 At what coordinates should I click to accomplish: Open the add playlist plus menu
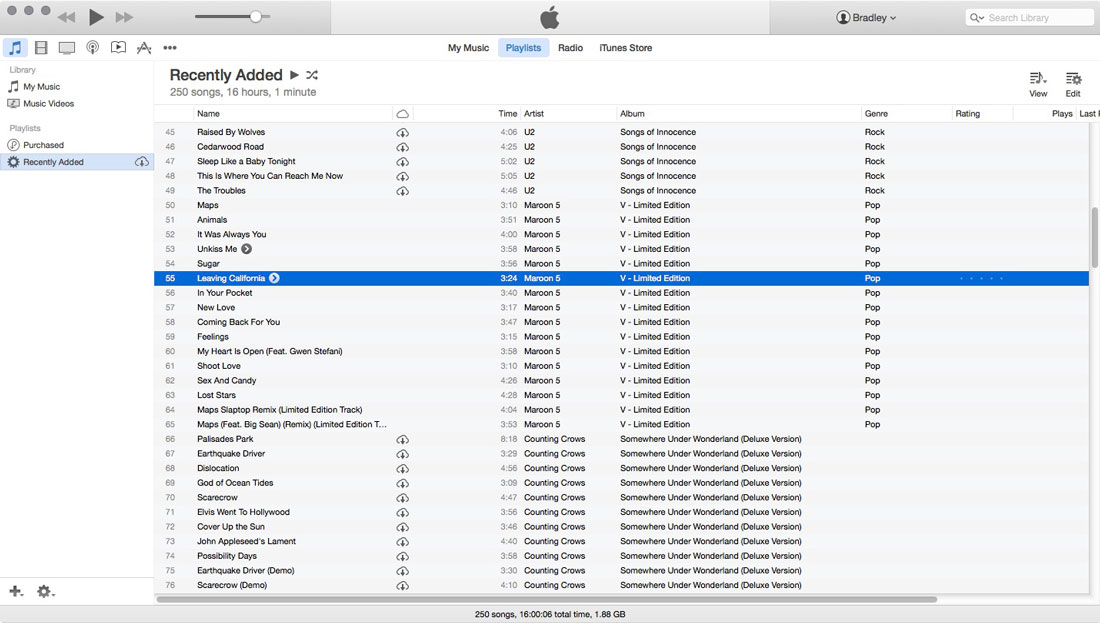point(15,591)
